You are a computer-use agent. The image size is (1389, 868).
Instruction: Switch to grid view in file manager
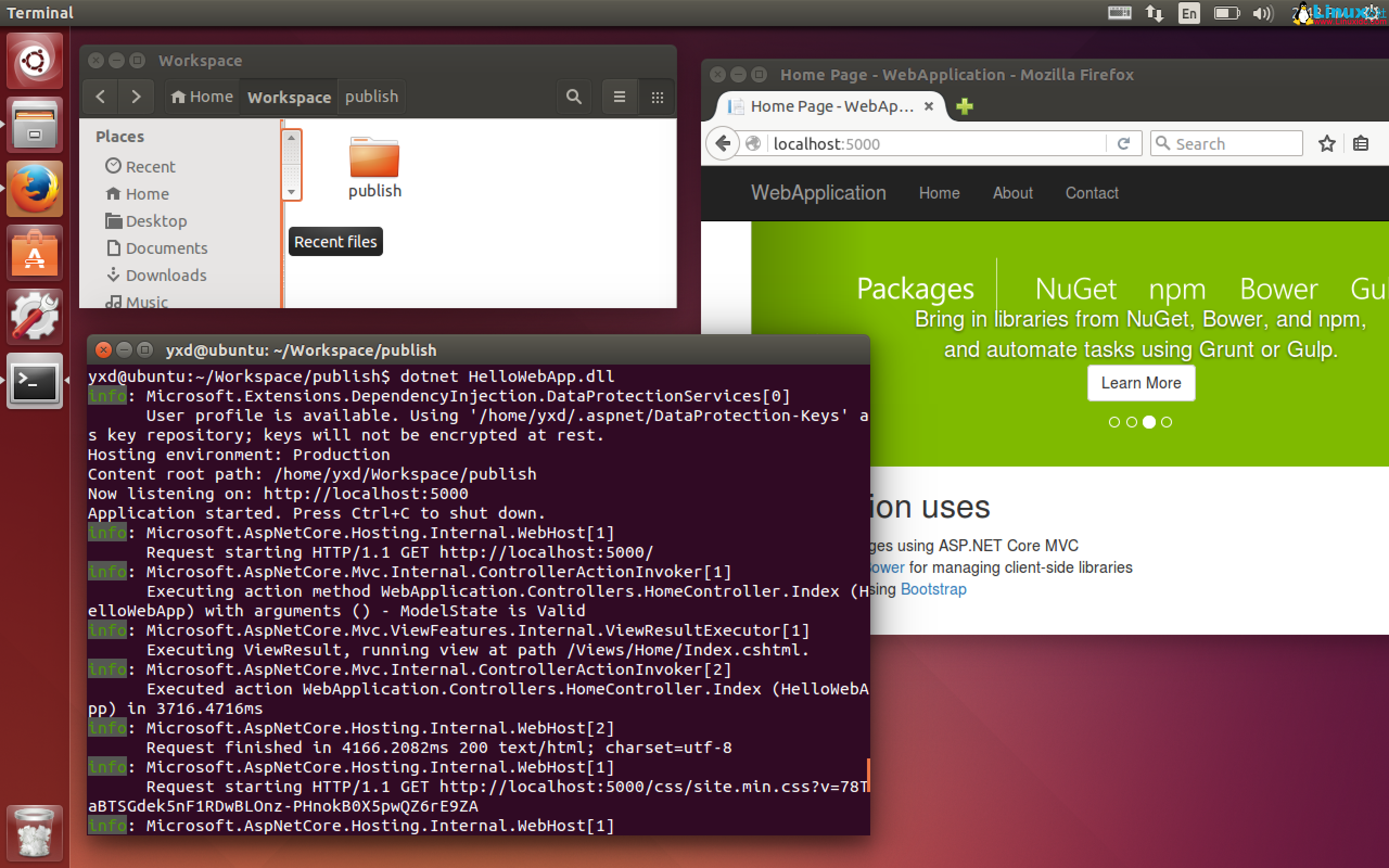coord(657,97)
